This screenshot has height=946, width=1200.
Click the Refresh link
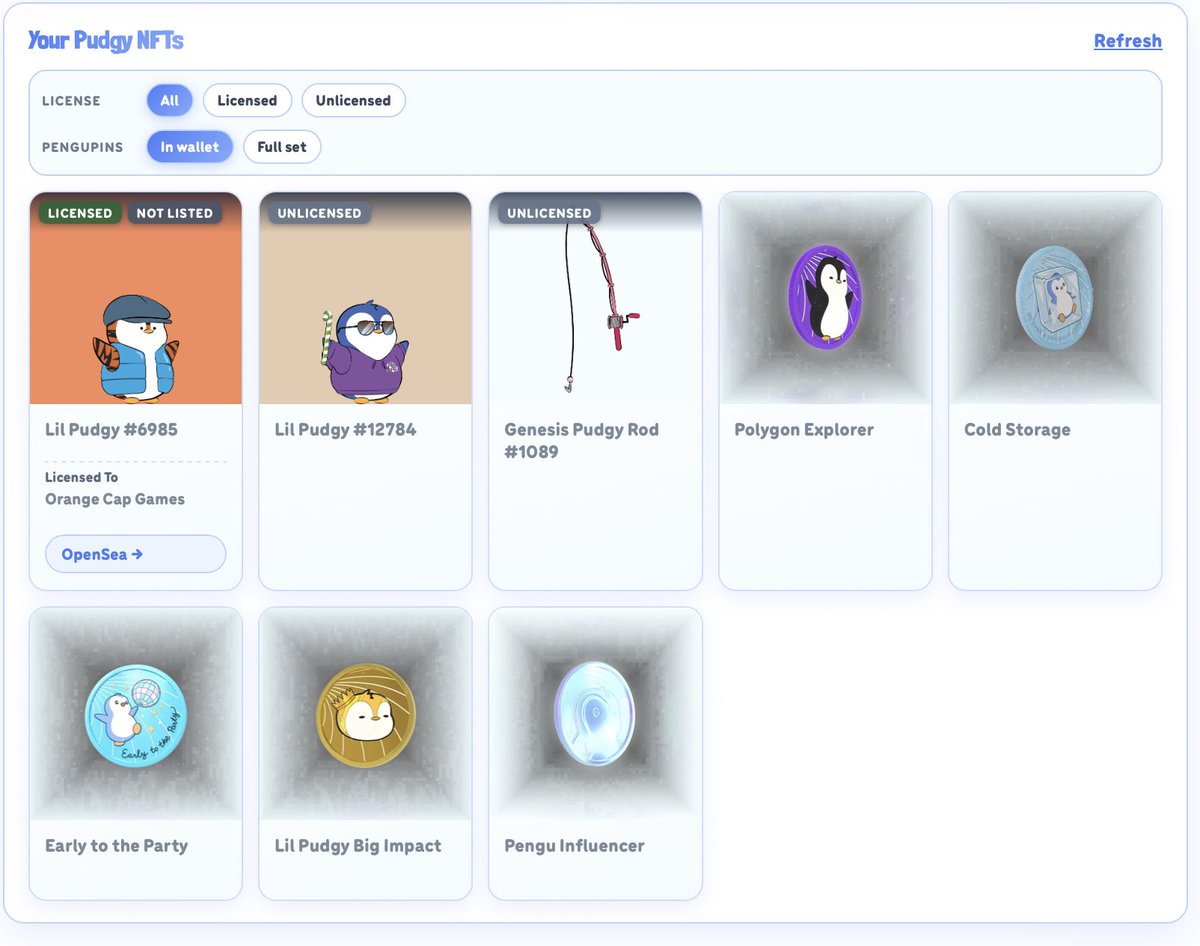pyautogui.click(x=1127, y=41)
